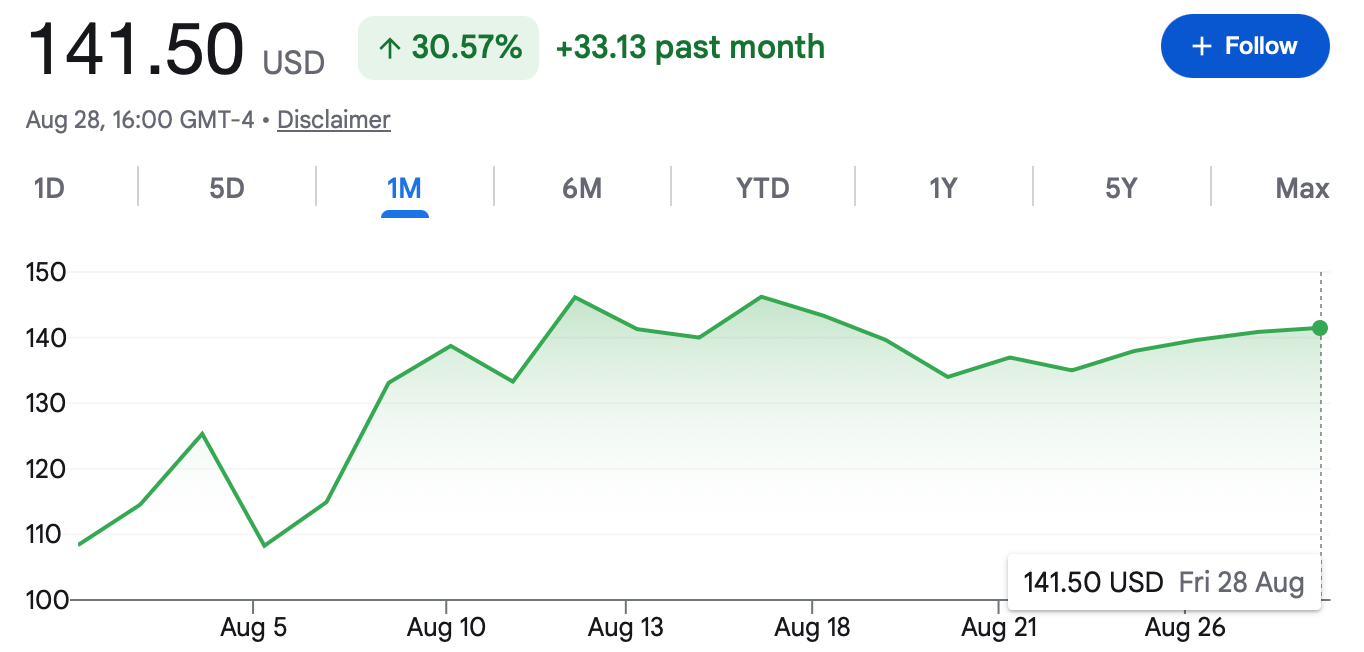Click the green endpoint dot on chart
Screen dimensions: 1364x652
pos(1320,328)
